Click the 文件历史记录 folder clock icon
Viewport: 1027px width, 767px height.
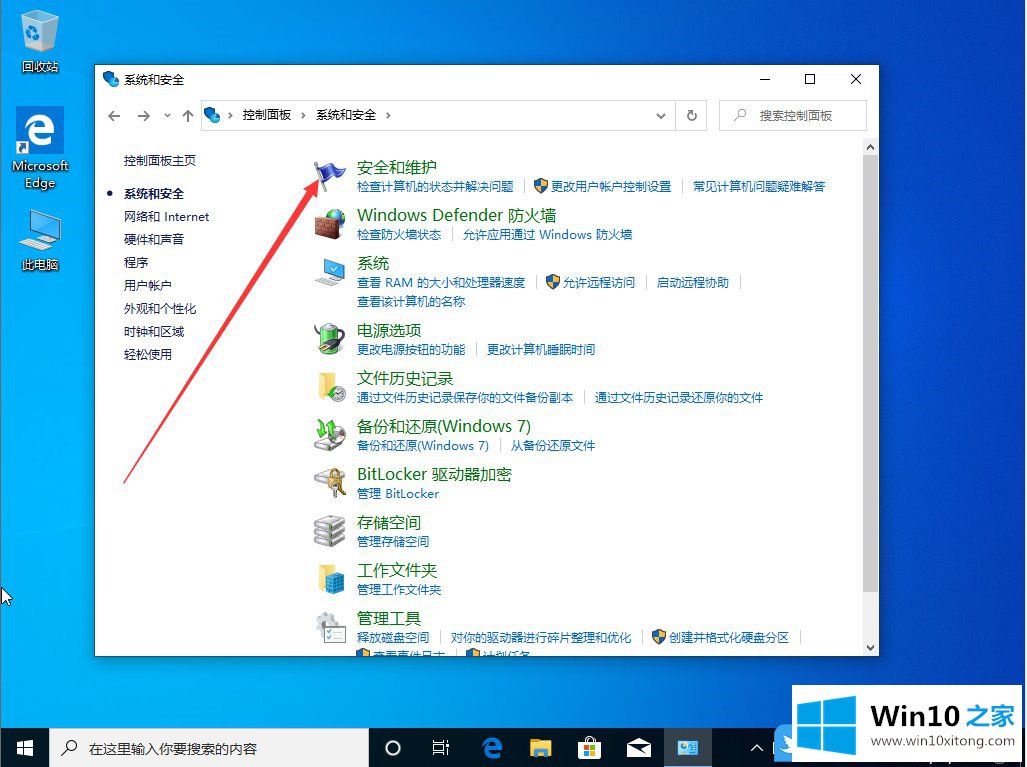pyautogui.click(x=331, y=386)
